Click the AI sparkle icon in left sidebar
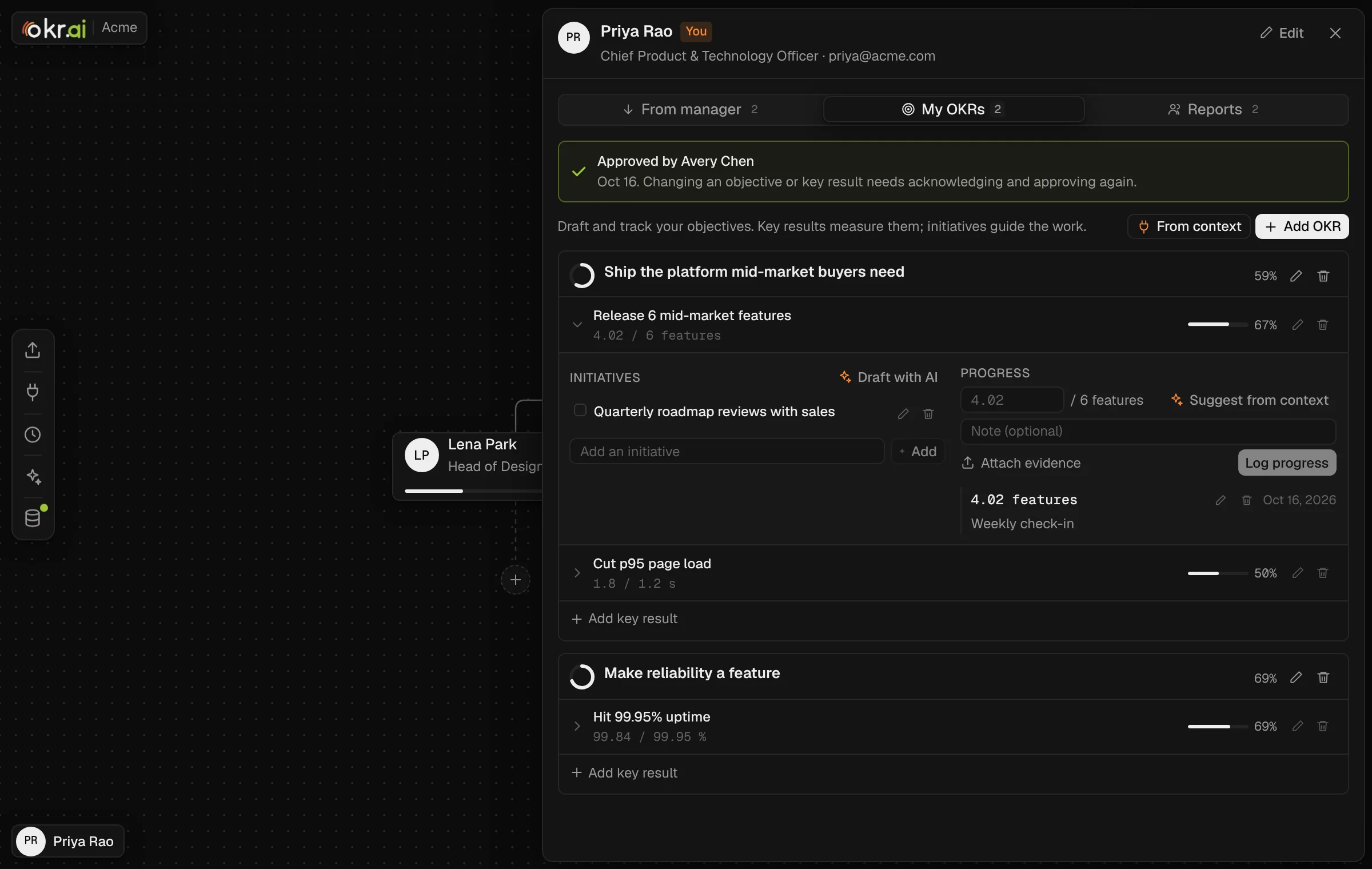1372x869 pixels. tap(33, 476)
